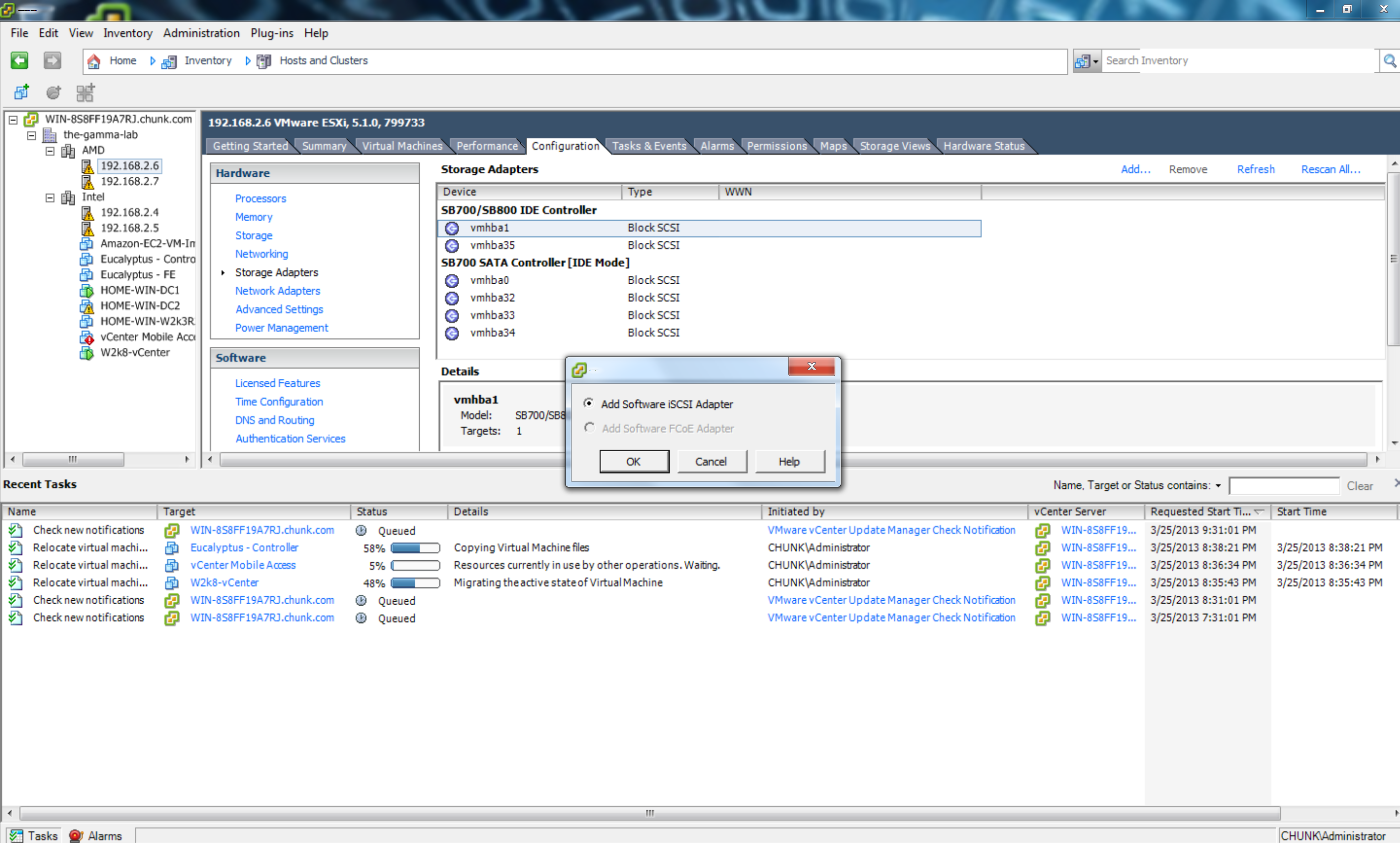Collapse the AMD cluster tree node
Image resolution: width=1400 pixels, height=843 pixels.
click(50, 150)
